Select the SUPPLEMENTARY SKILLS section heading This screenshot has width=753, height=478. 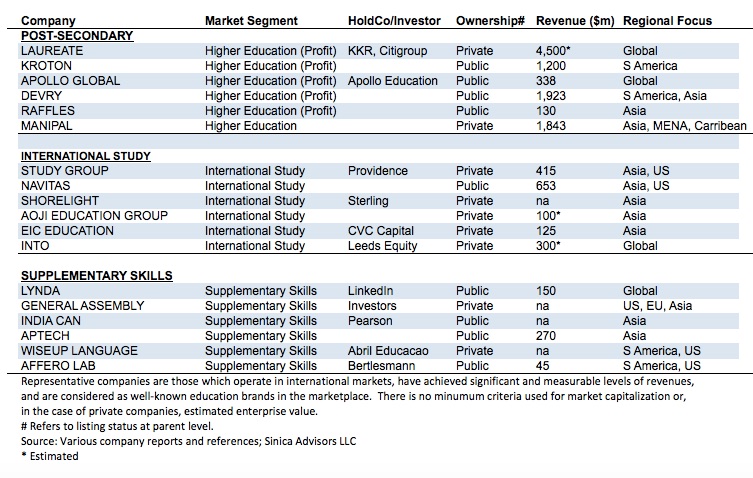click(96, 276)
